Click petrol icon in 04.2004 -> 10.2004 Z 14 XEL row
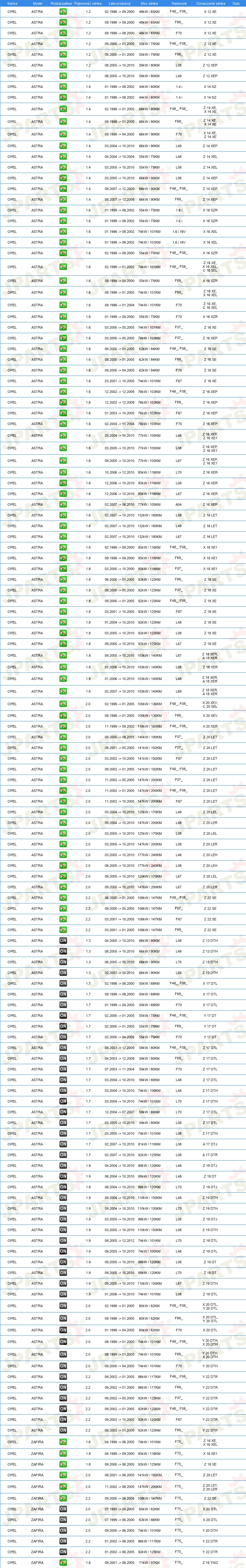 click(63, 156)
